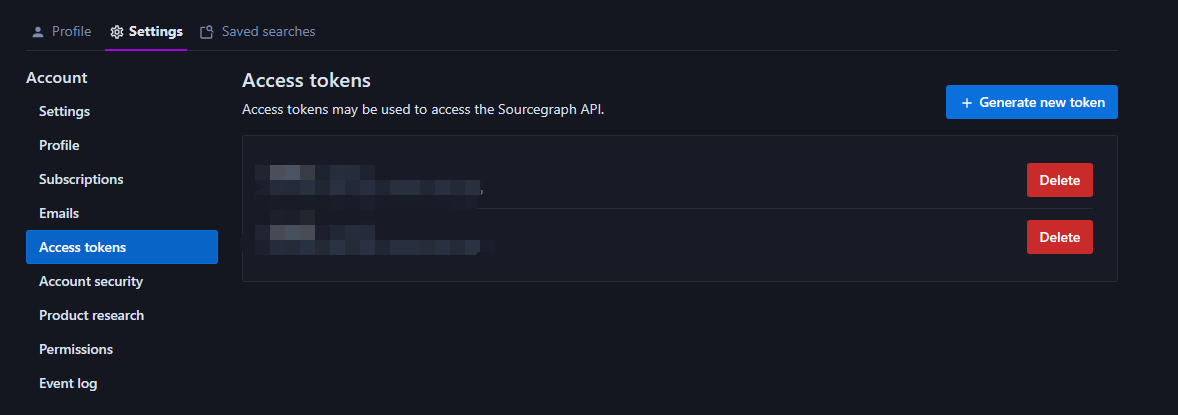The image size is (1178, 415).
Task: Click the person icon in the Profile tab
Action: tap(38, 32)
